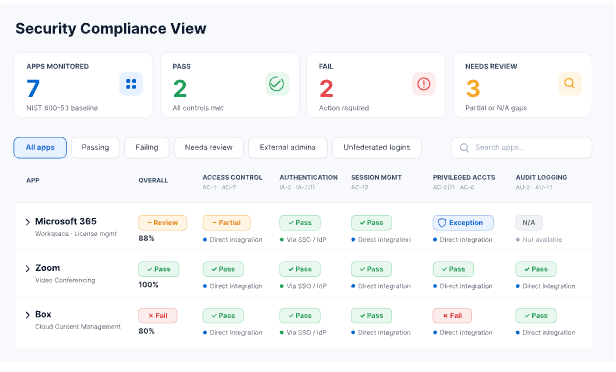The image size is (616, 372).
Task: Filter by Unfederated logins
Action: click(377, 148)
